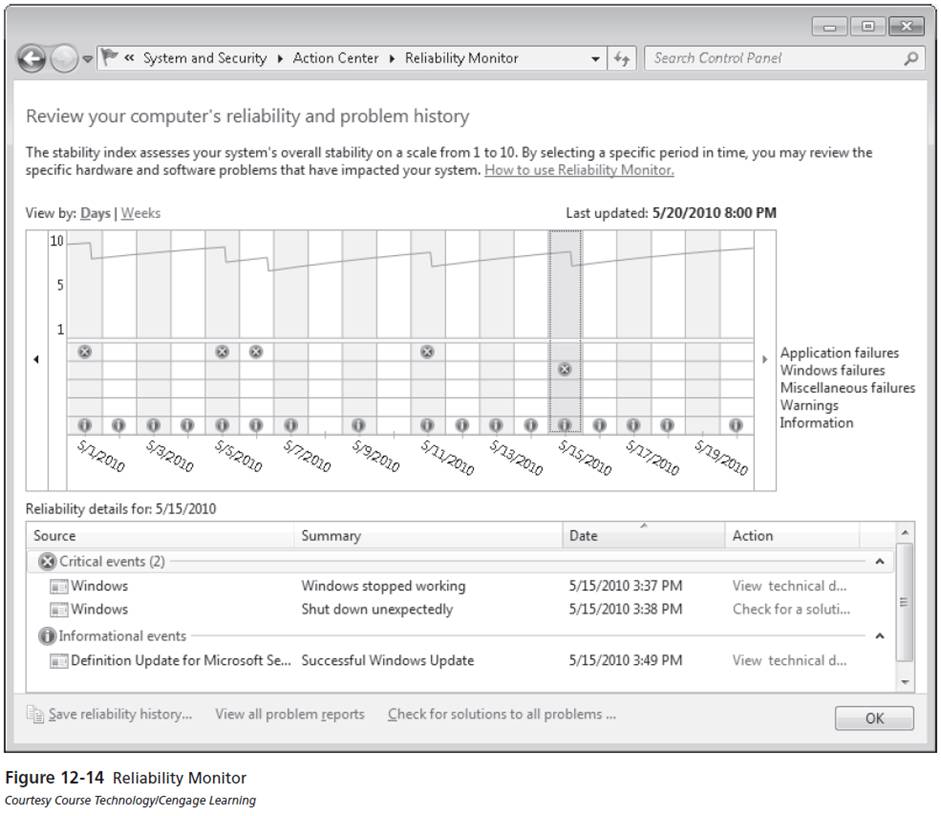Click the details list scrollbar thumb

click(904, 602)
